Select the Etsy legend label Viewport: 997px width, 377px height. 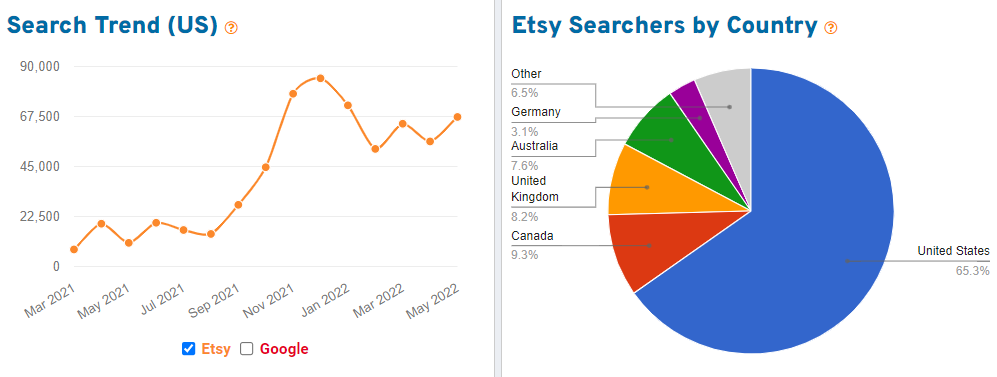[216, 348]
